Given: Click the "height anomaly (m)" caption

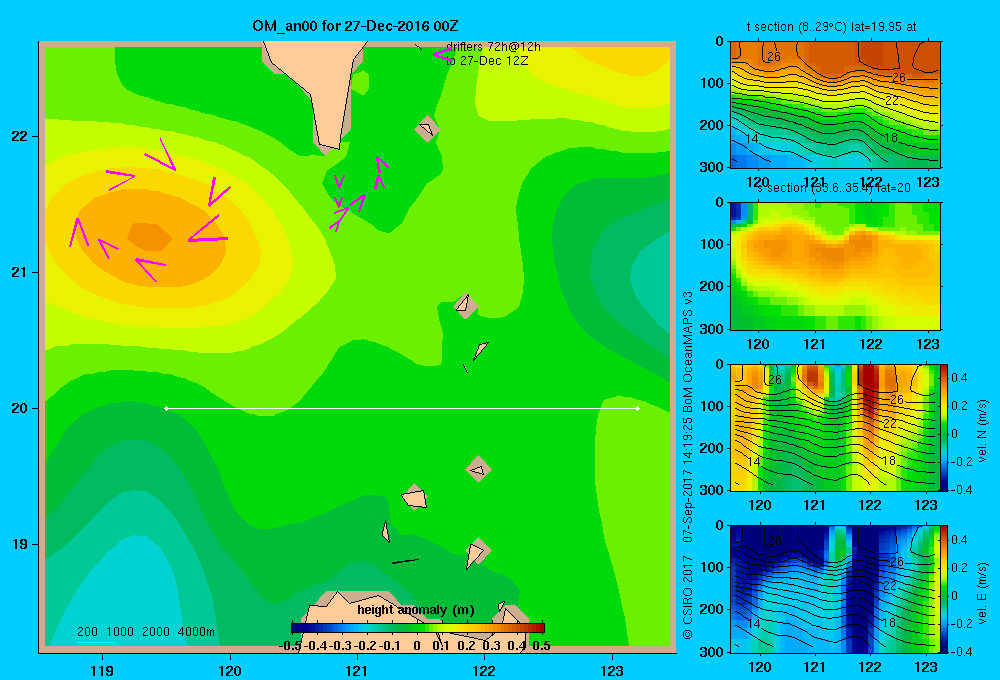Looking at the screenshot, I should pyautogui.click(x=416, y=610).
